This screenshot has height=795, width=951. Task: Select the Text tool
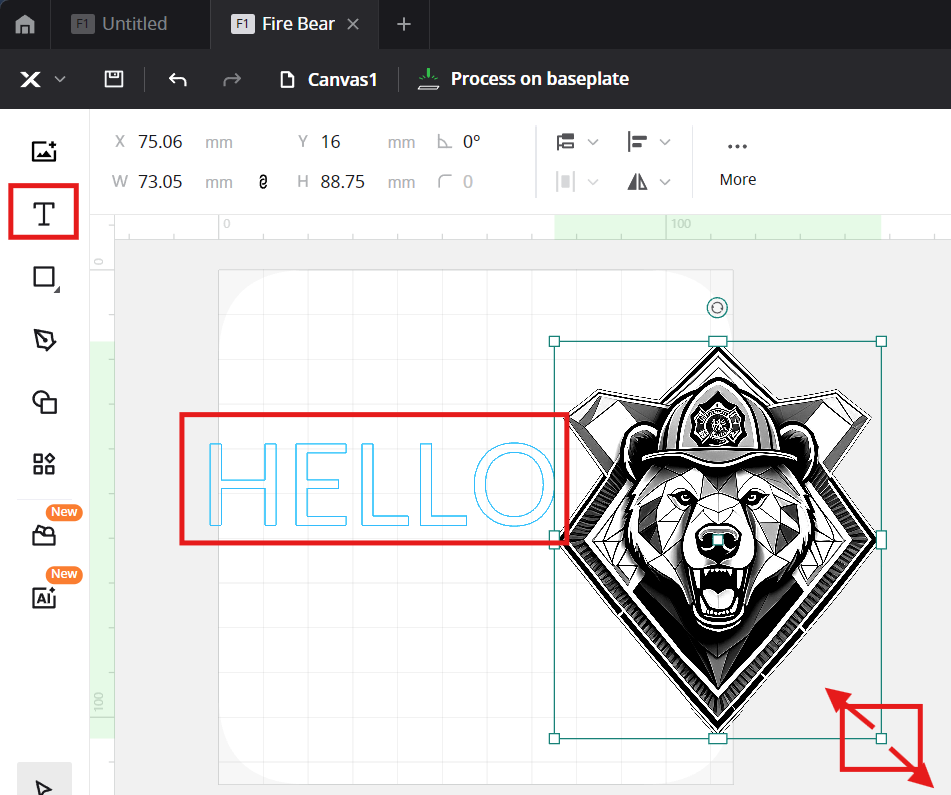(x=44, y=213)
